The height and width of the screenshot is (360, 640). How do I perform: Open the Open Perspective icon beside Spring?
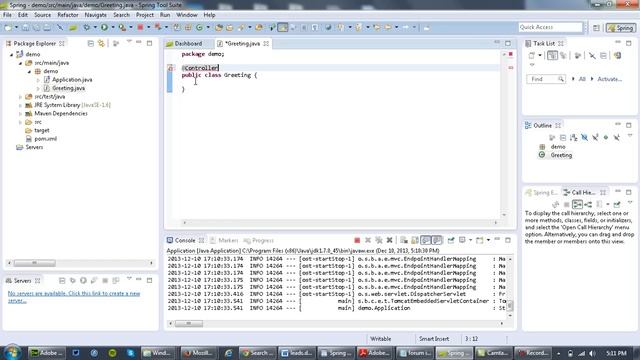pyautogui.click(x=596, y=28)
